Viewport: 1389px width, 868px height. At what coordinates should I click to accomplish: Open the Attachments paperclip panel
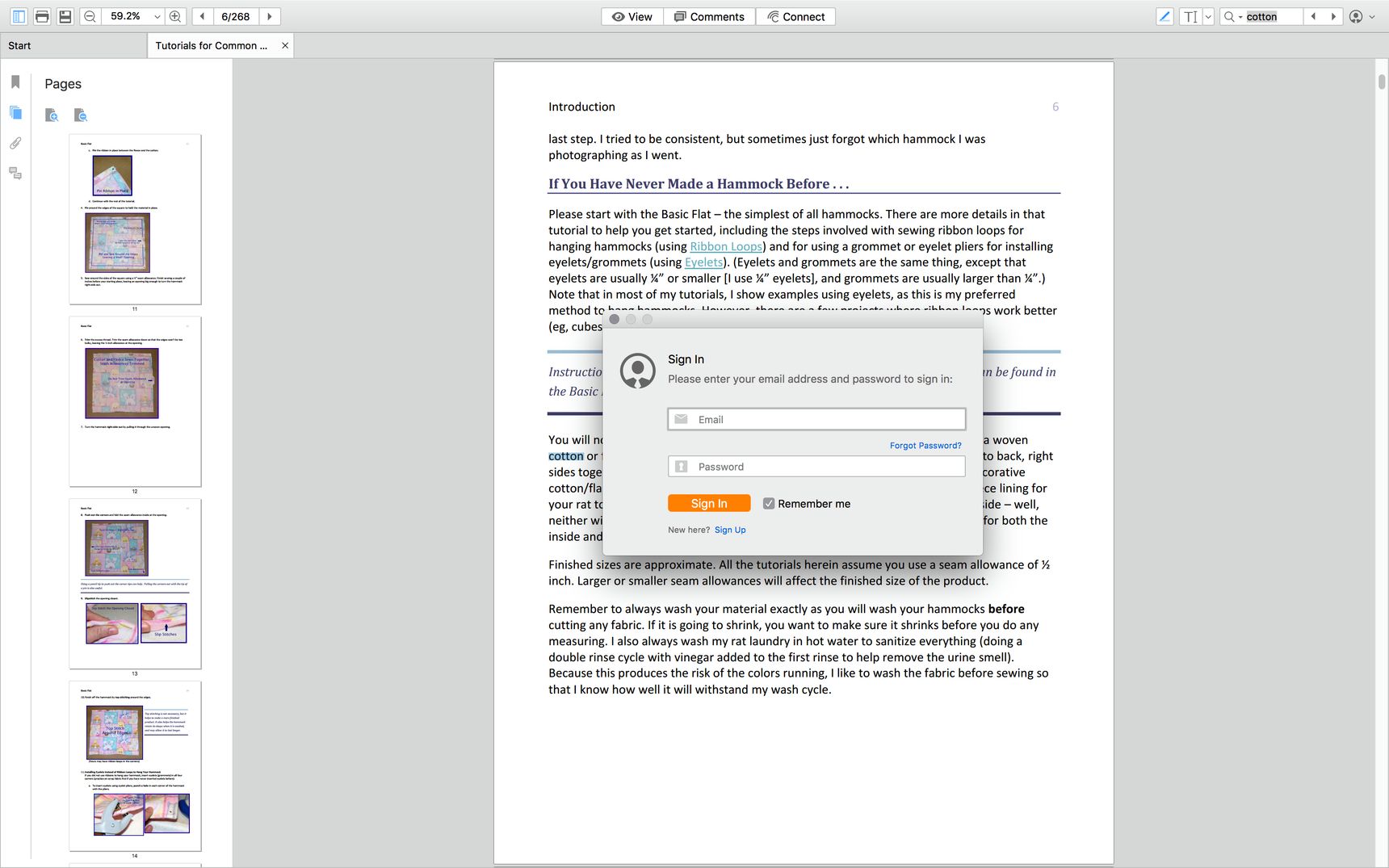pos(15,143)
